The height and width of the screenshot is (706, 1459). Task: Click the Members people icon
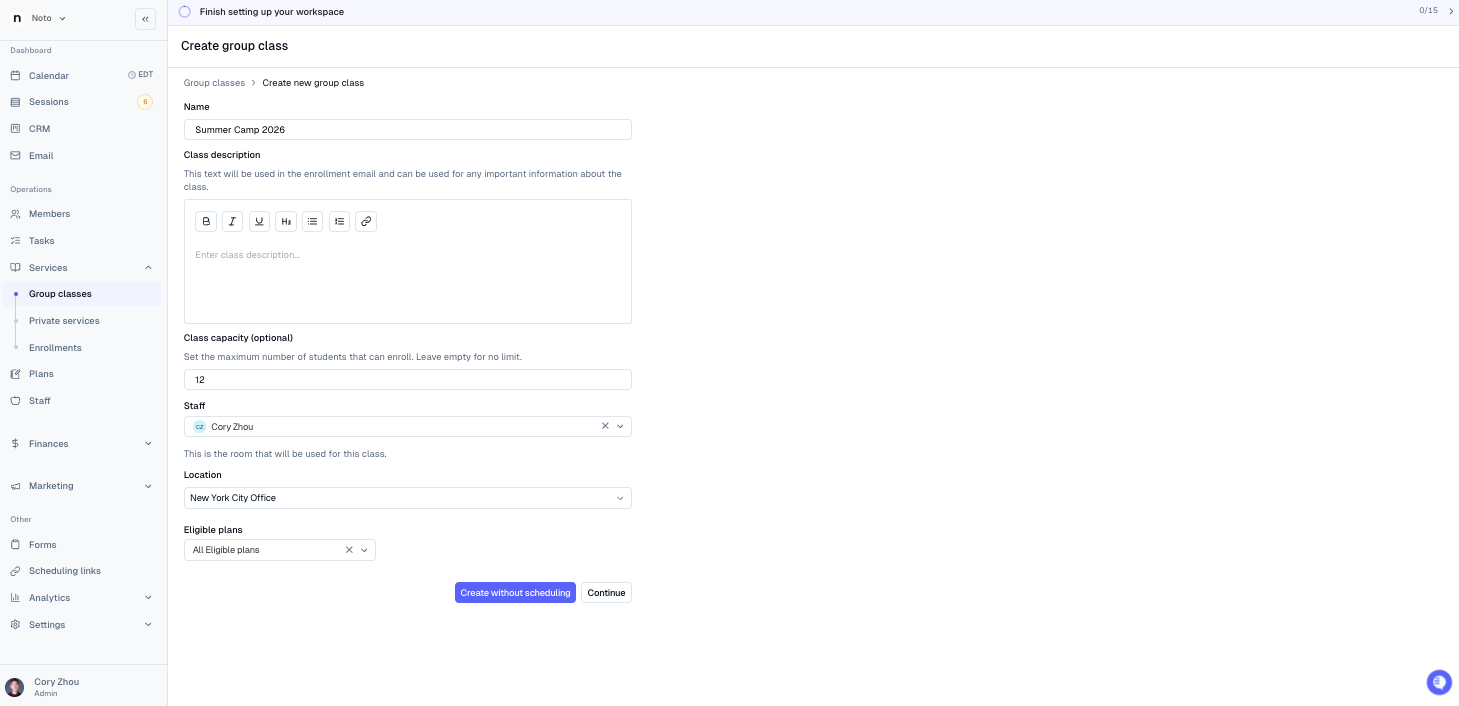15,214
